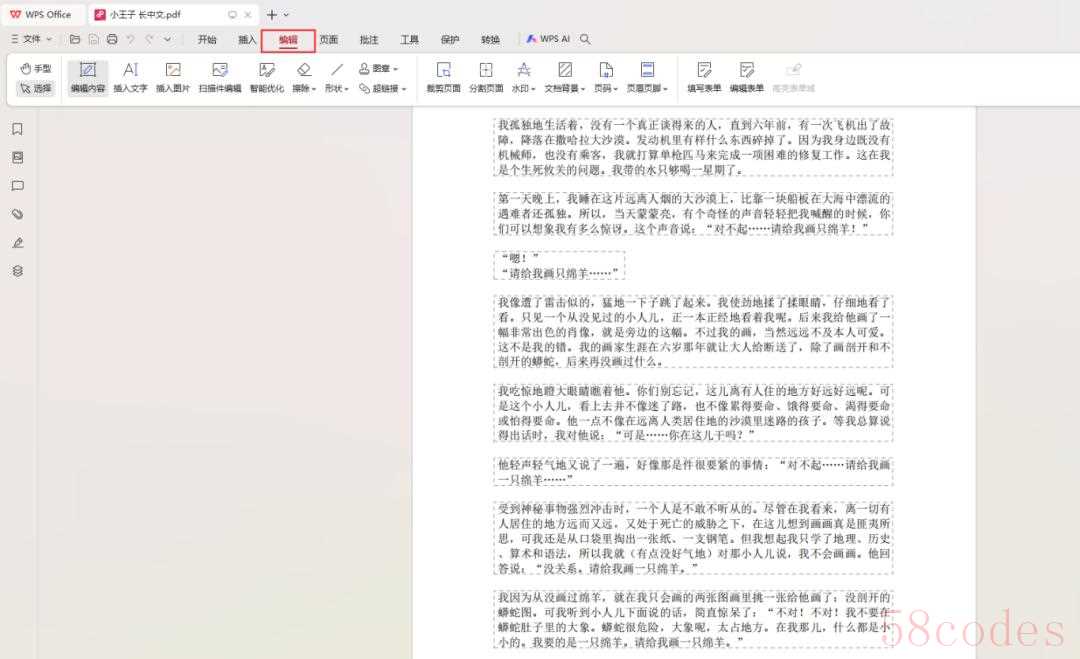
Task: Toggle the 编辑内容 edit content mode
Action: [87, 77]
